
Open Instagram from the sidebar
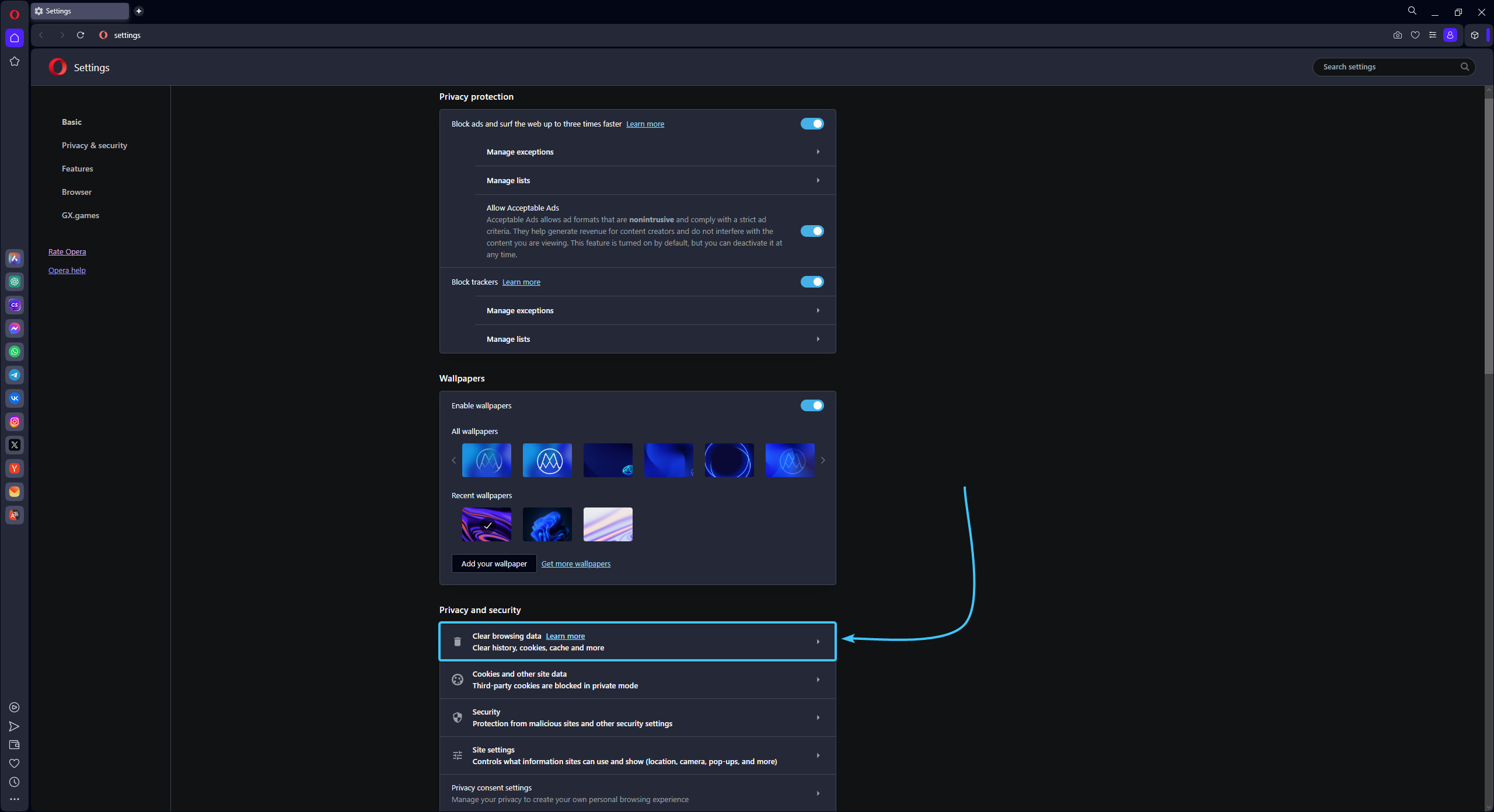click(x=15, y=422)
